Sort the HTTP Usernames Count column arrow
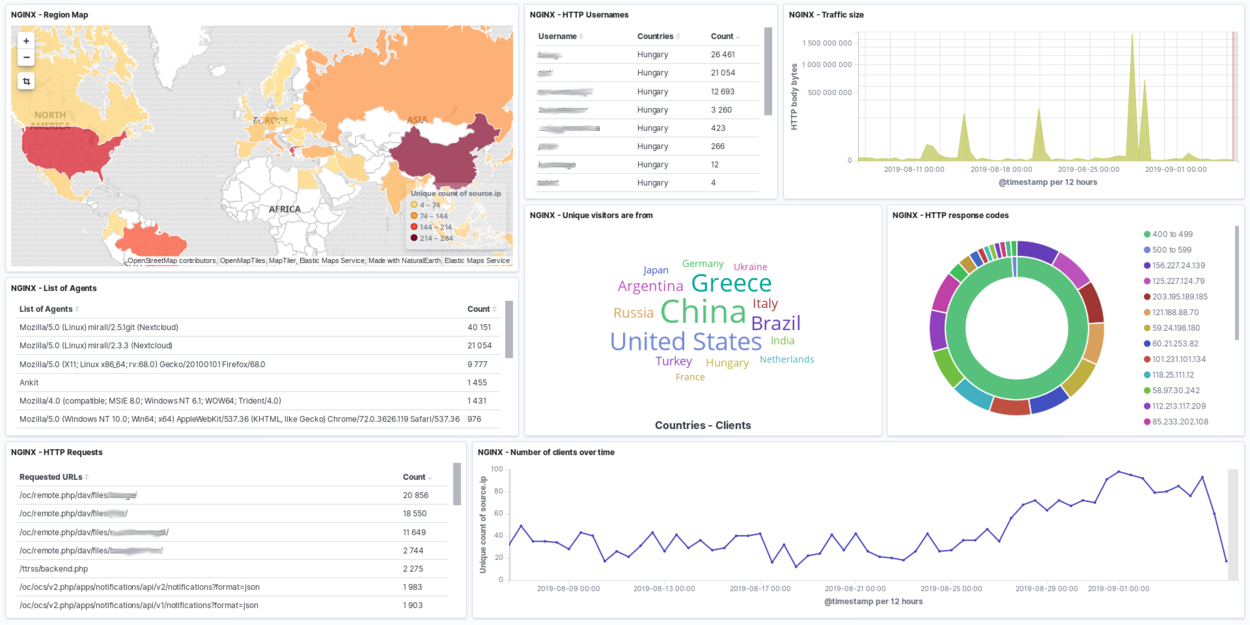Screen dimensions: 1250x625 739,37
